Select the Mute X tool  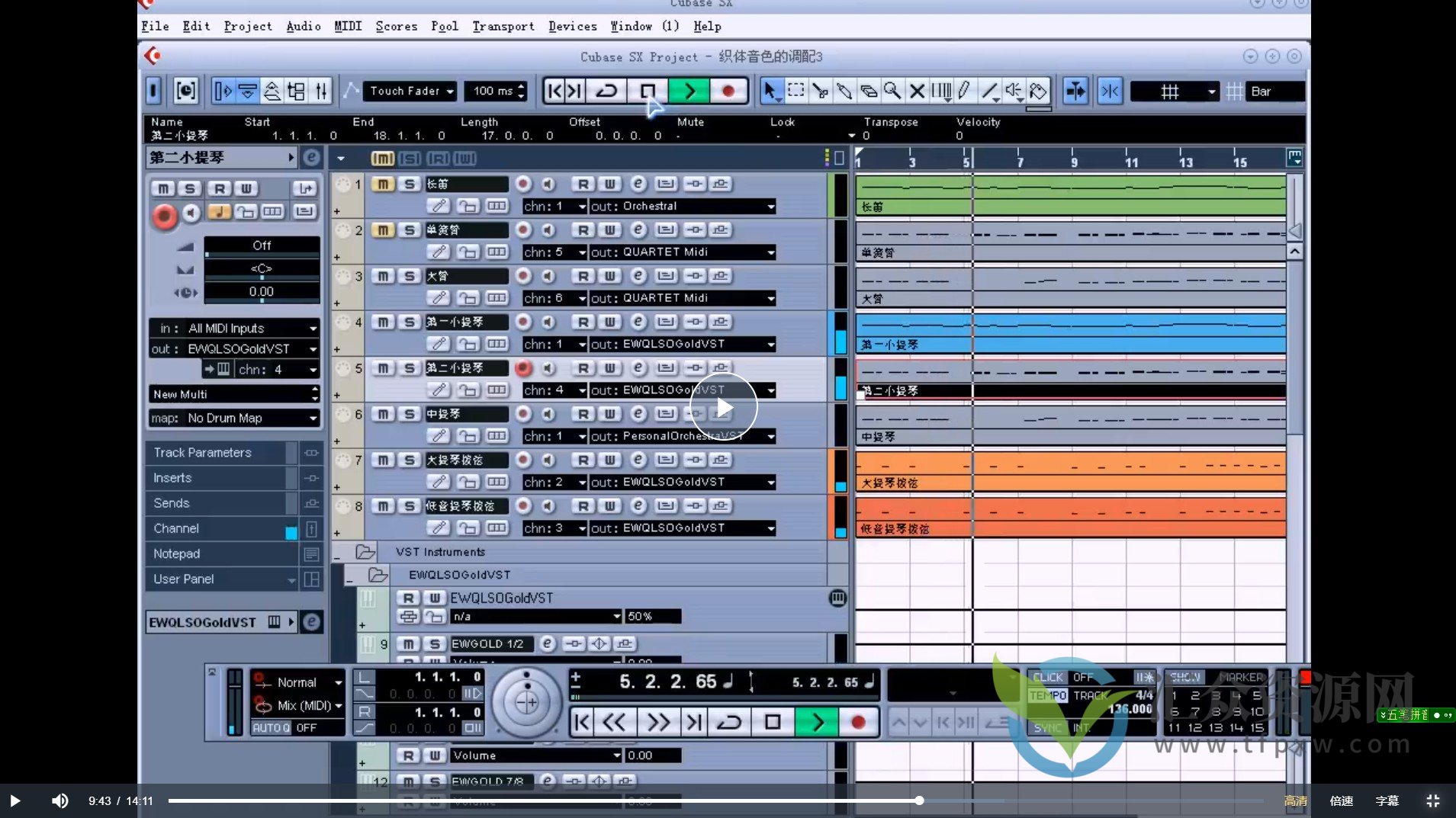click(917, 91)
